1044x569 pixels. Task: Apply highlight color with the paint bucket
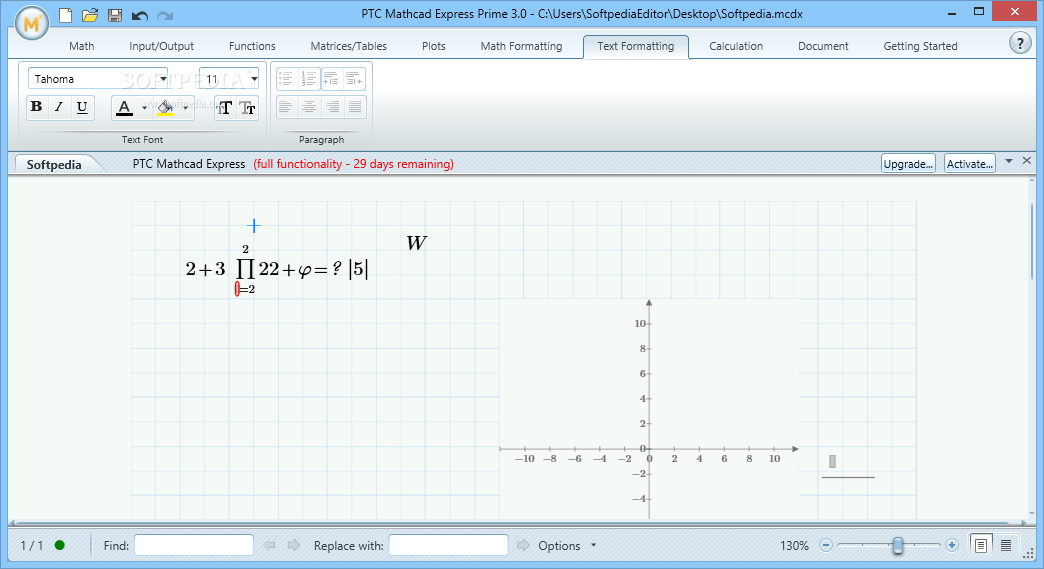tap(166, 108)
